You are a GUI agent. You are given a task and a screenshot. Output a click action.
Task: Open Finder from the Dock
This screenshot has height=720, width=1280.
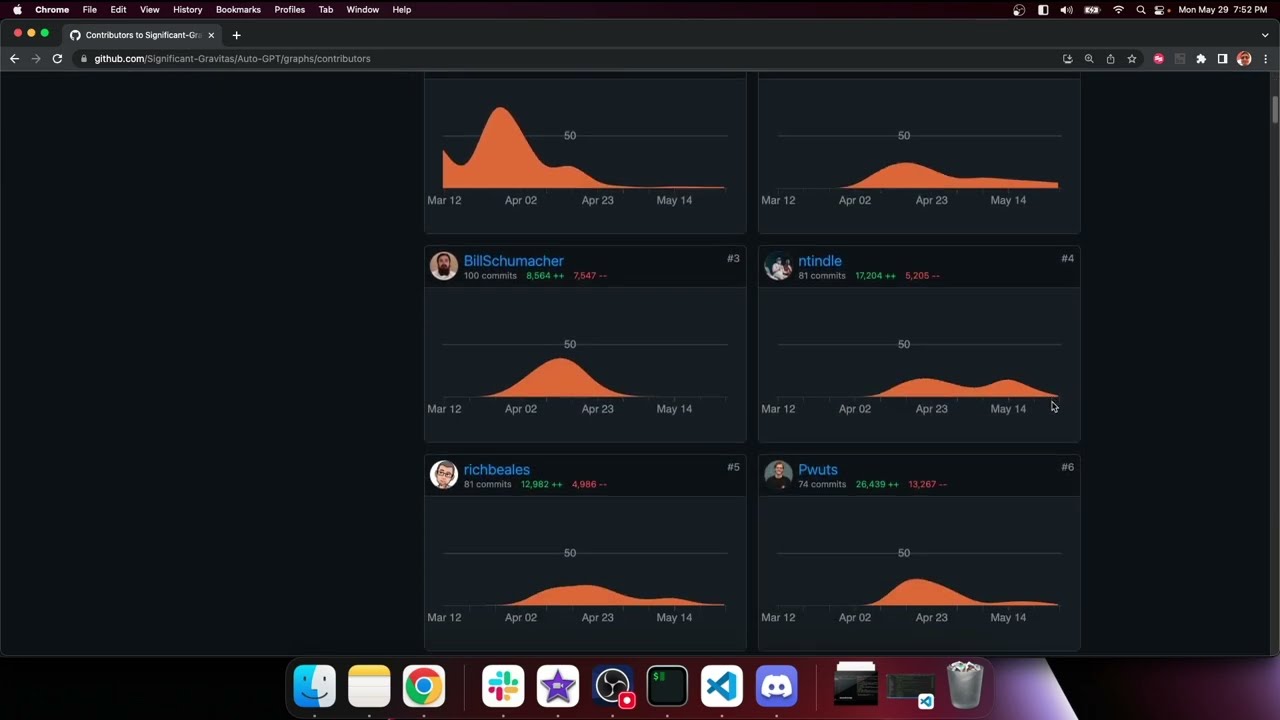tap(315, 687)
